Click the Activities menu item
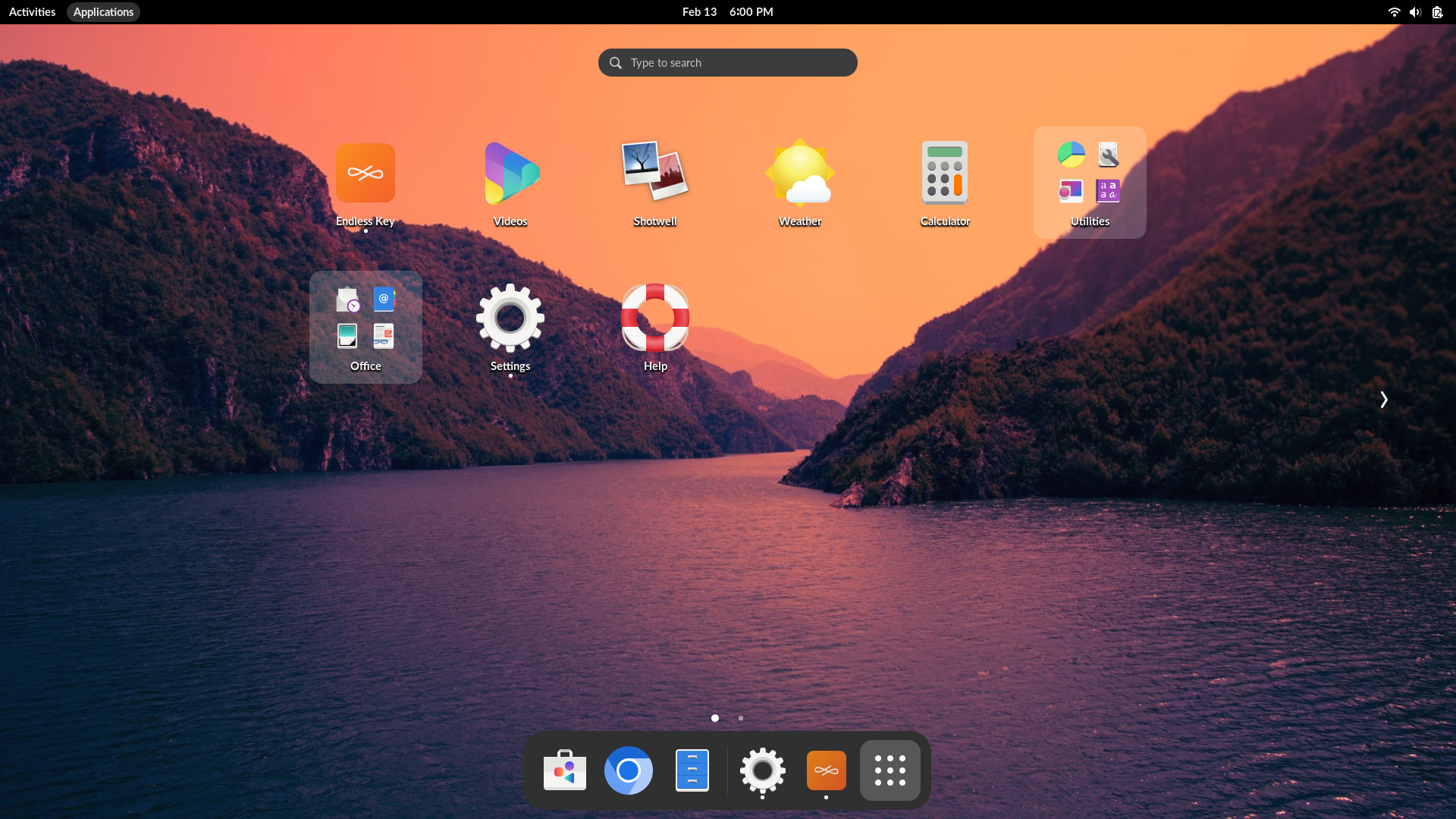The image size is (1456, 819). point(32,11)
